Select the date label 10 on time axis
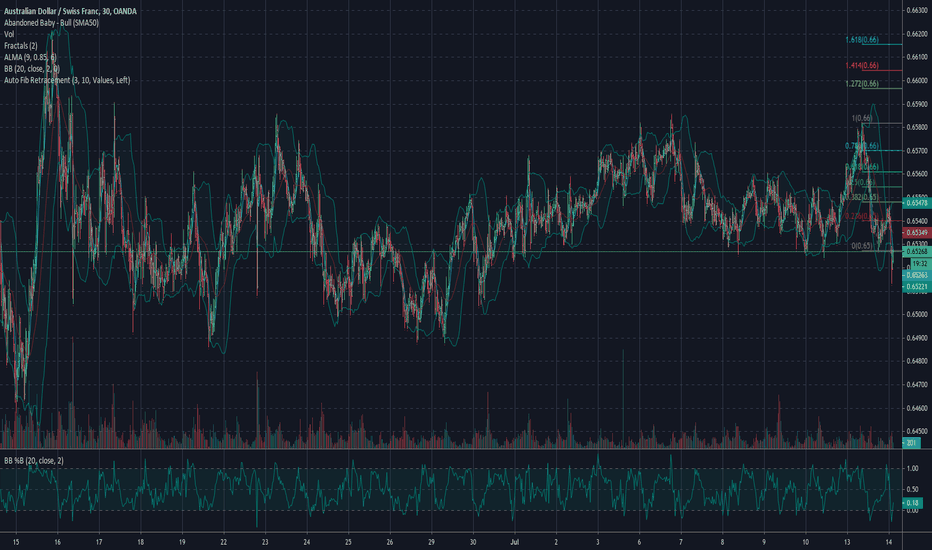Screen dimensions: 932x550 tap(805, 542)
